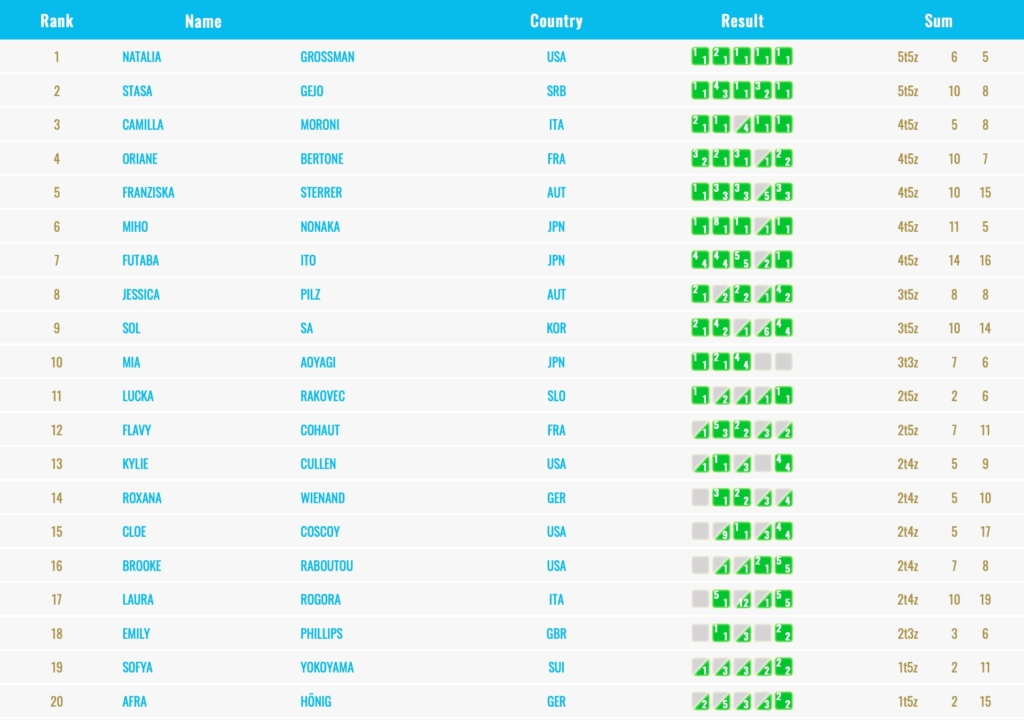Click Grossman's first boulder result box
1024x720 pixels.
coord(700,57)
